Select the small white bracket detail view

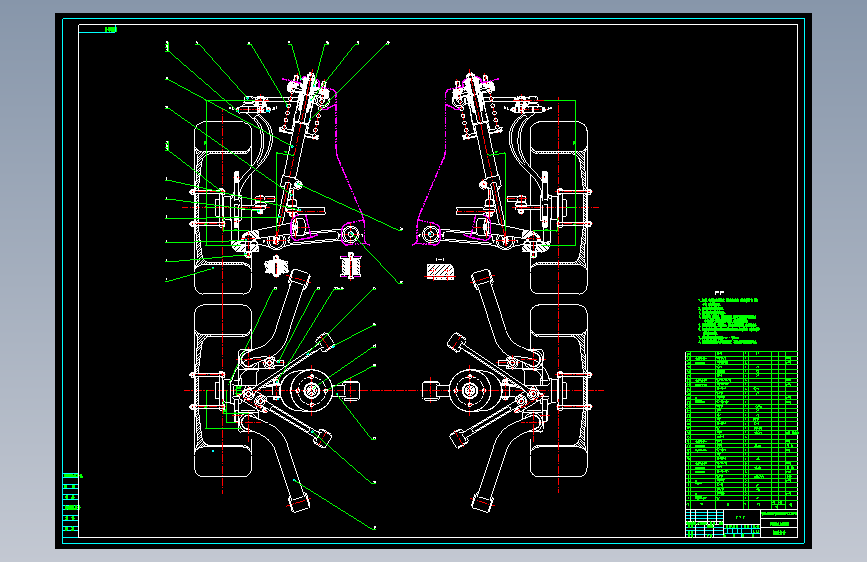[276, 267]
